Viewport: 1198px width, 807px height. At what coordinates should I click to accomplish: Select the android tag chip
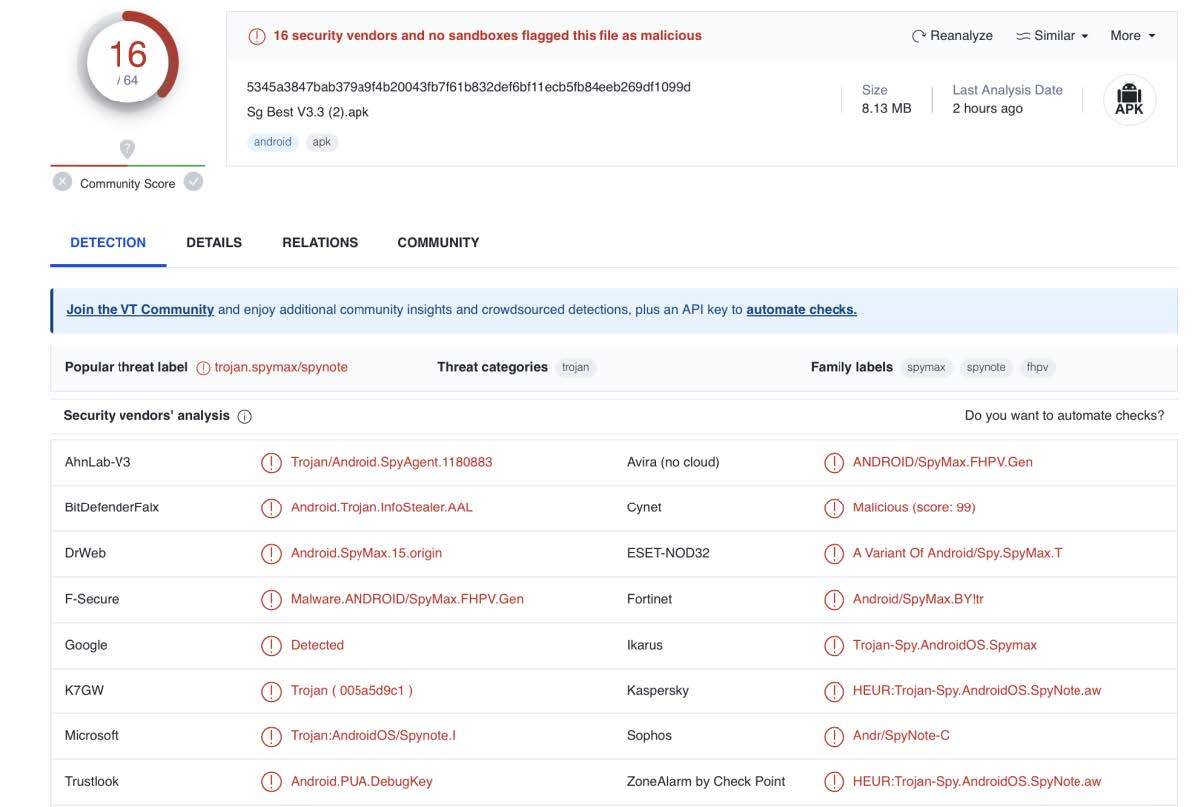pyautogui.click(x=272, y=142)
